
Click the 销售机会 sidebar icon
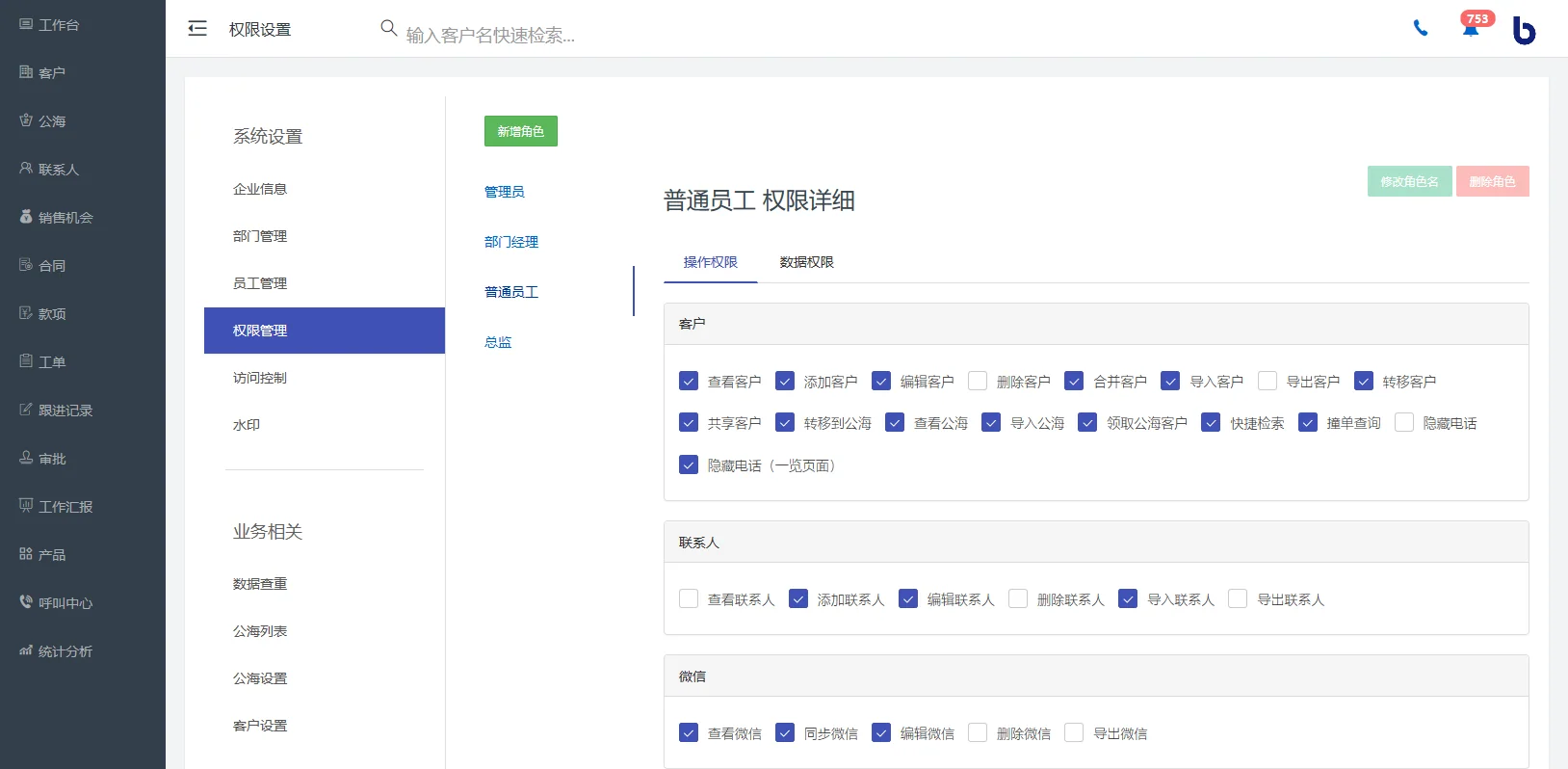point(26,217)
